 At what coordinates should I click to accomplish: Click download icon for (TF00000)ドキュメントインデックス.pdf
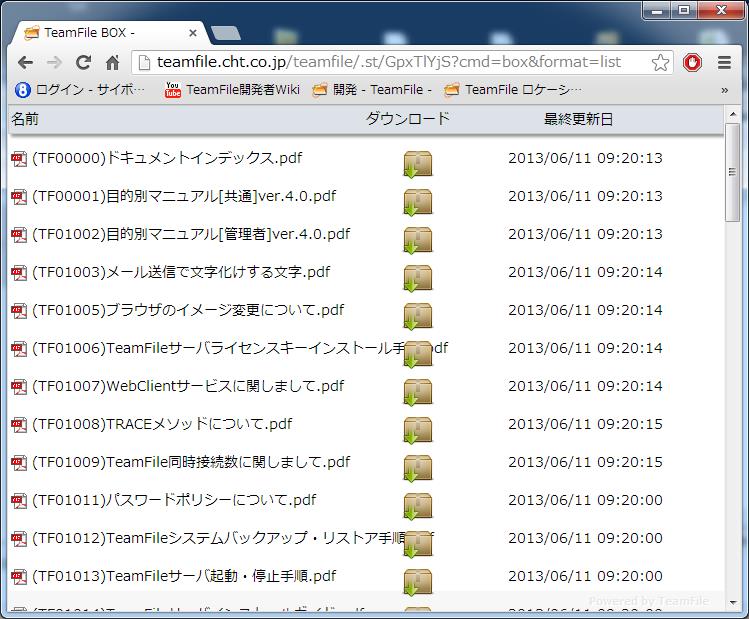point(417,165)
